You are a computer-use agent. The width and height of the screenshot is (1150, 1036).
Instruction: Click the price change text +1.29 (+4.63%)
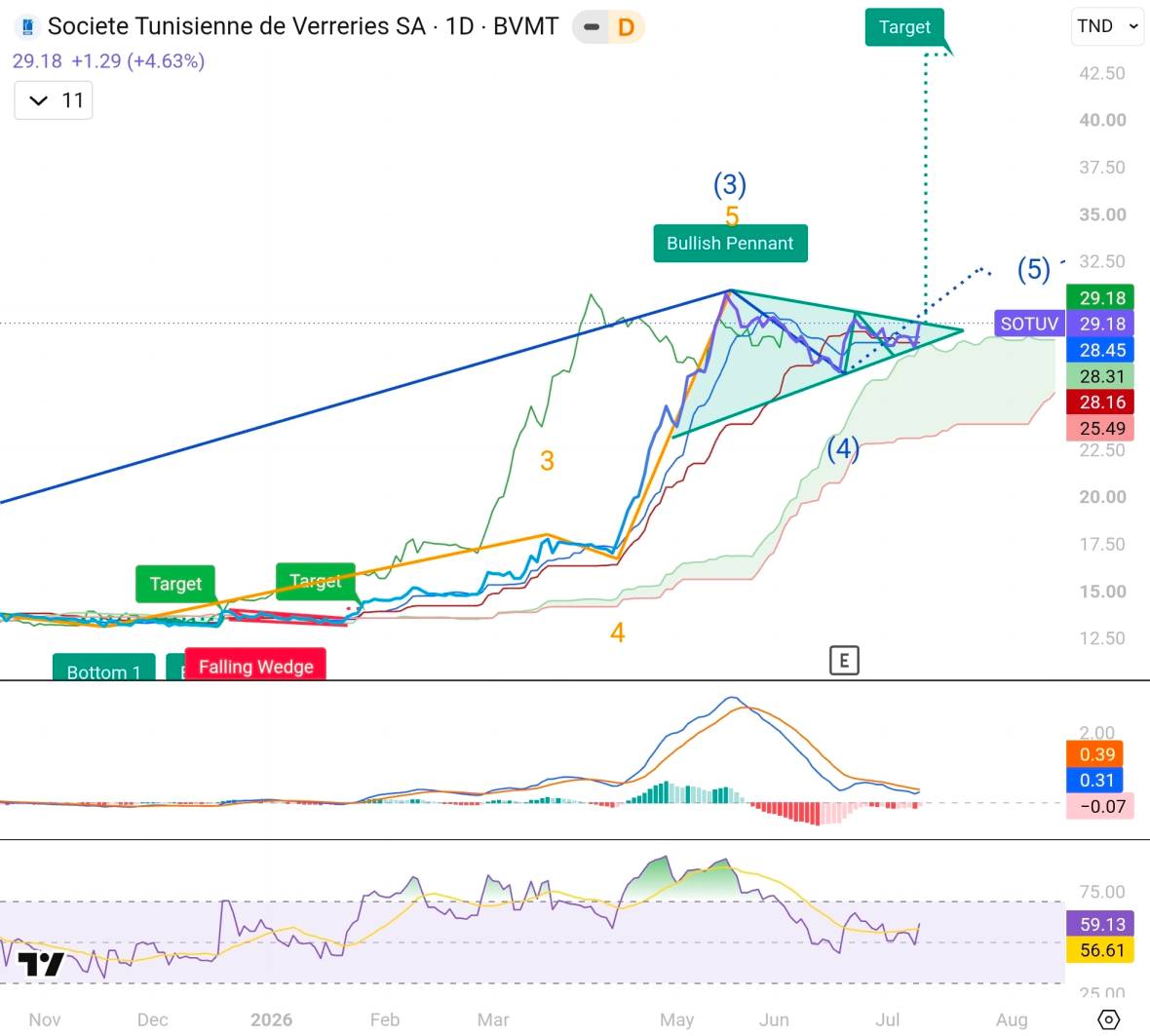pos(137,60)
